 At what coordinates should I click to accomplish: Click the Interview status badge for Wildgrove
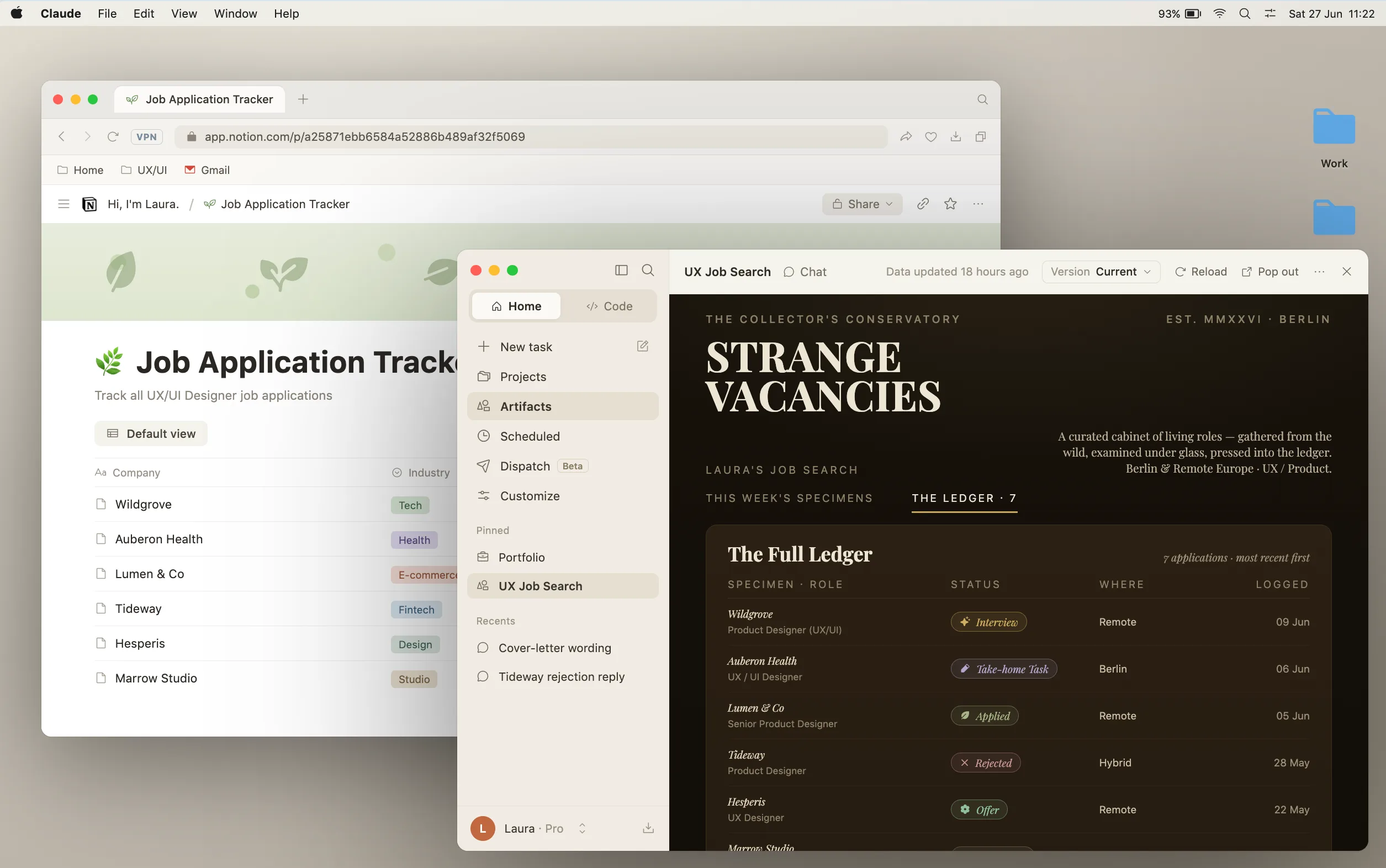988,622
